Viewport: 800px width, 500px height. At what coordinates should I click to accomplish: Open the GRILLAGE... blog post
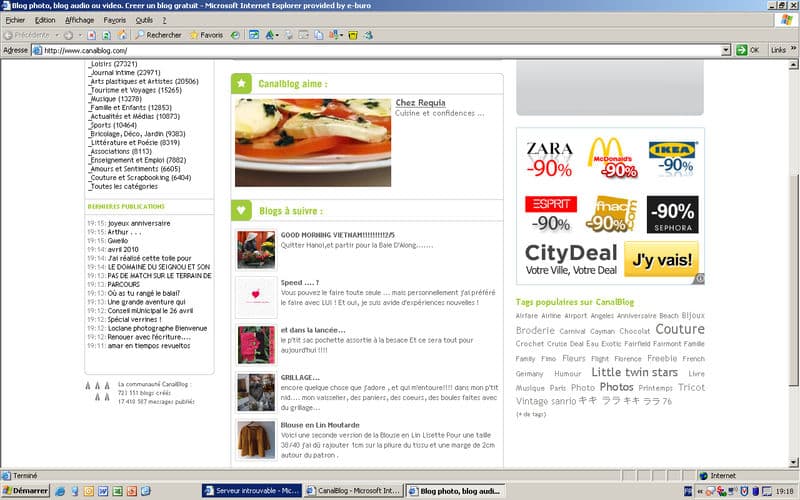300,377
